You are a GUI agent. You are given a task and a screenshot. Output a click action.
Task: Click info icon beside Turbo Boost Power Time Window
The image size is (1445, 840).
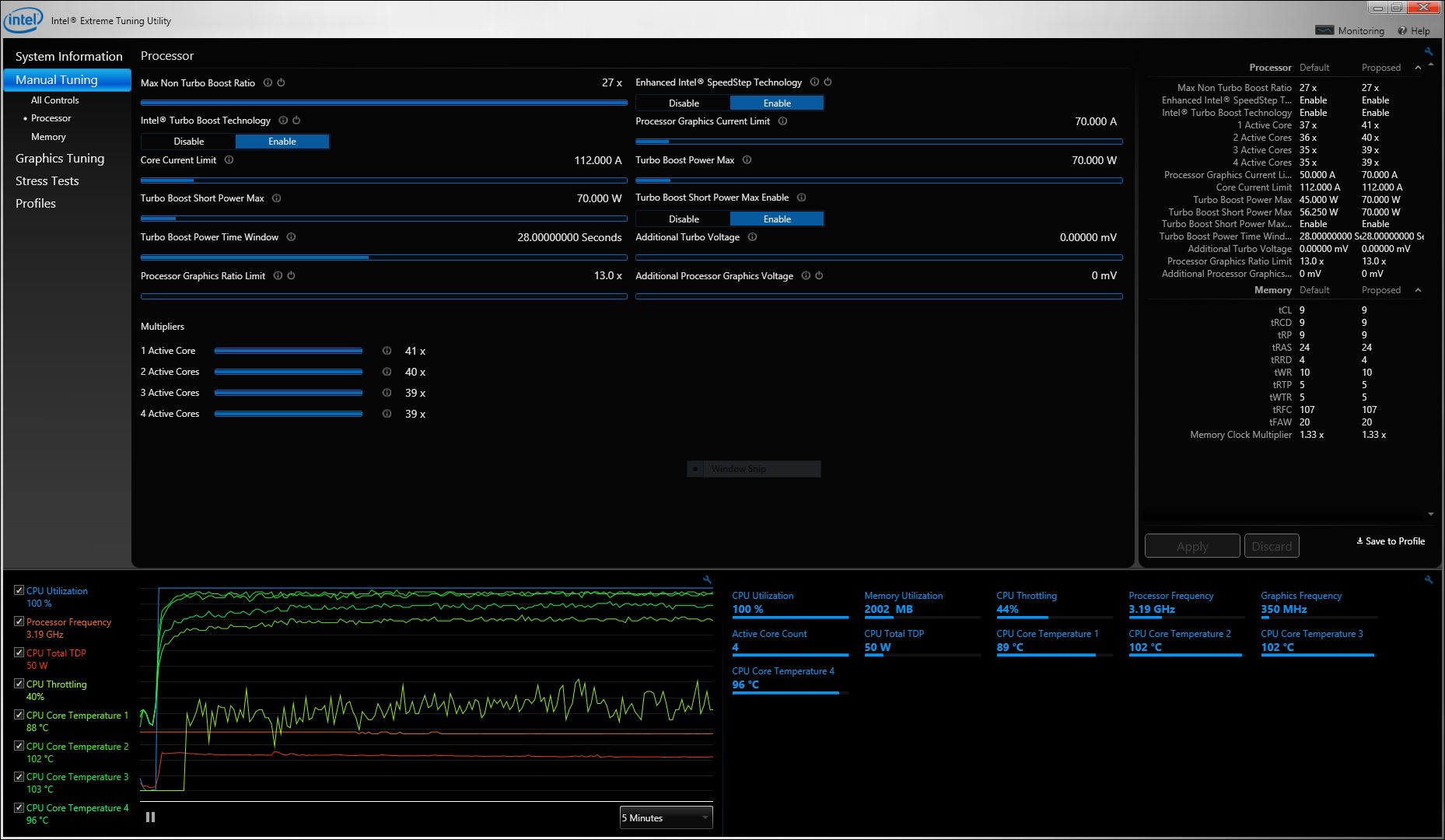(291, 237)
